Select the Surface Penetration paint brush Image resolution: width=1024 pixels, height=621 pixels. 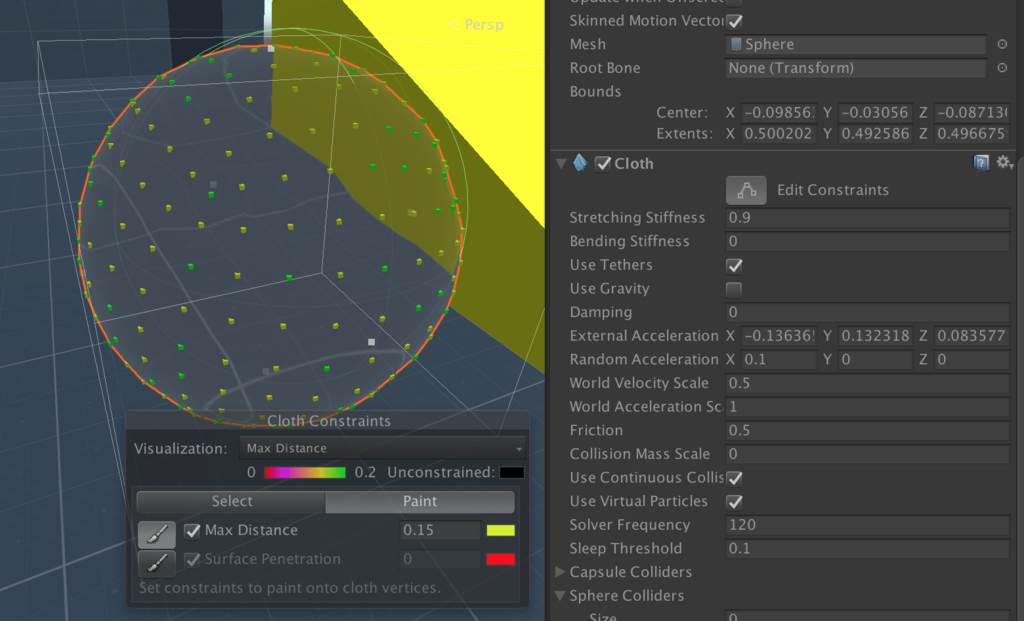[x=157, y=564]
